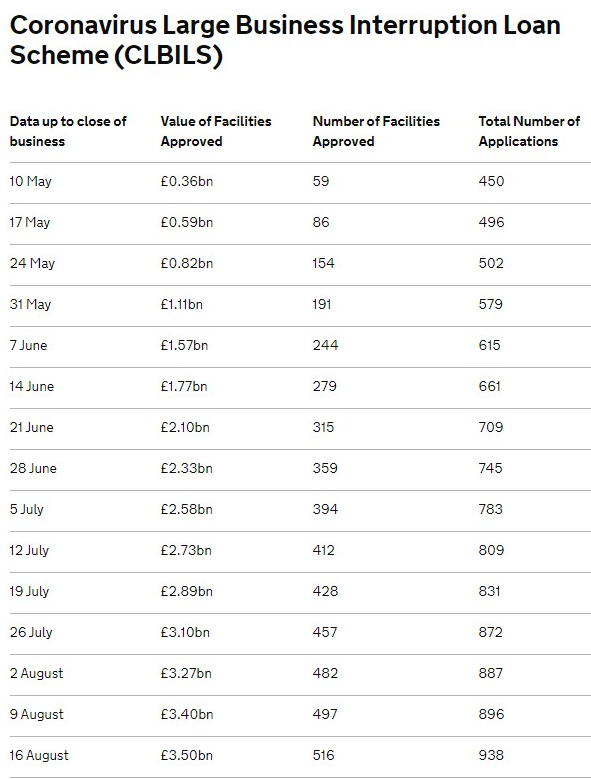Click the 745 applications cell for 28 June
This screenshot has width=591, height=779.
491,468
